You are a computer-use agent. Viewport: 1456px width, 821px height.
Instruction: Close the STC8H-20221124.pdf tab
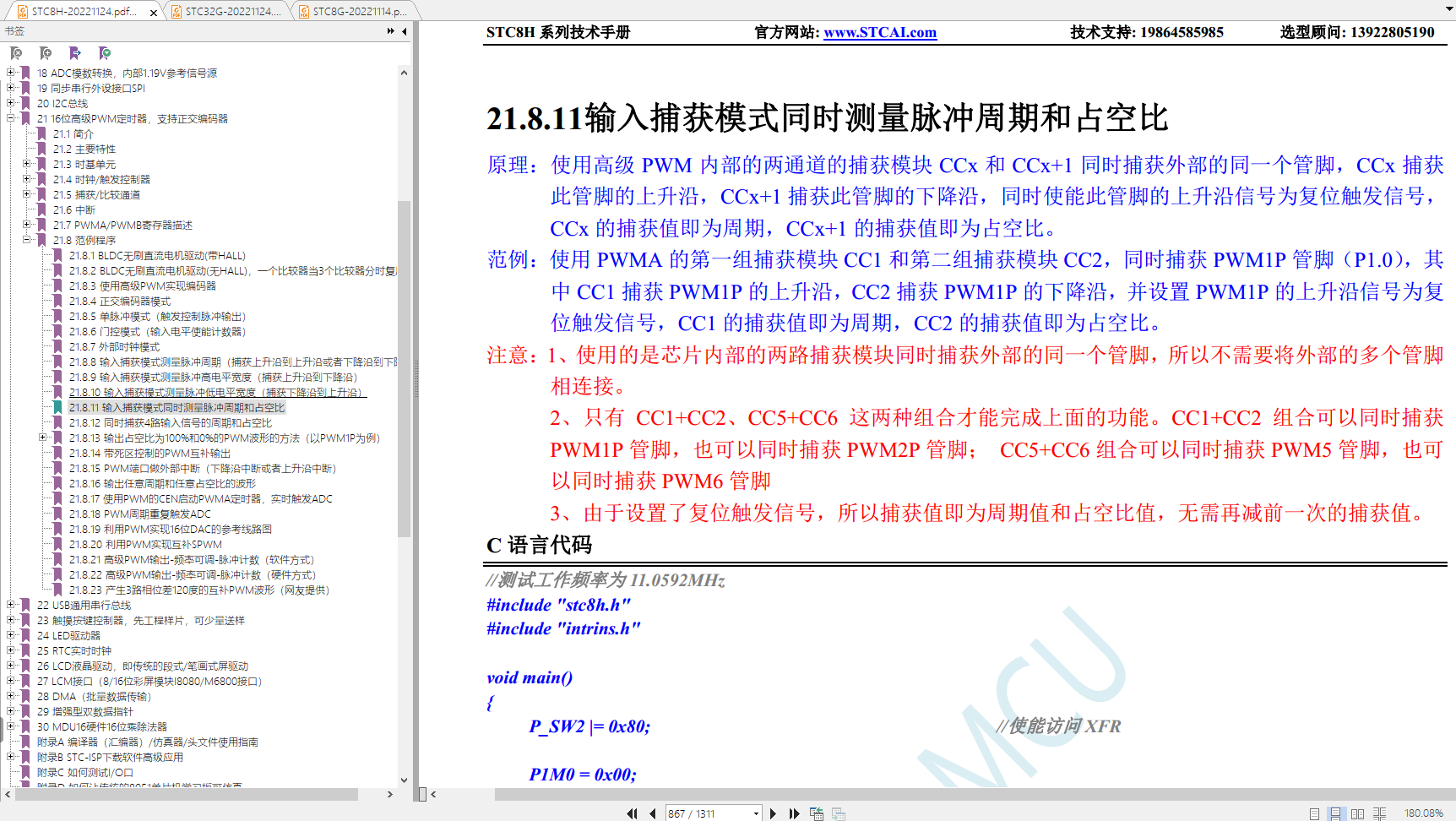153,12
